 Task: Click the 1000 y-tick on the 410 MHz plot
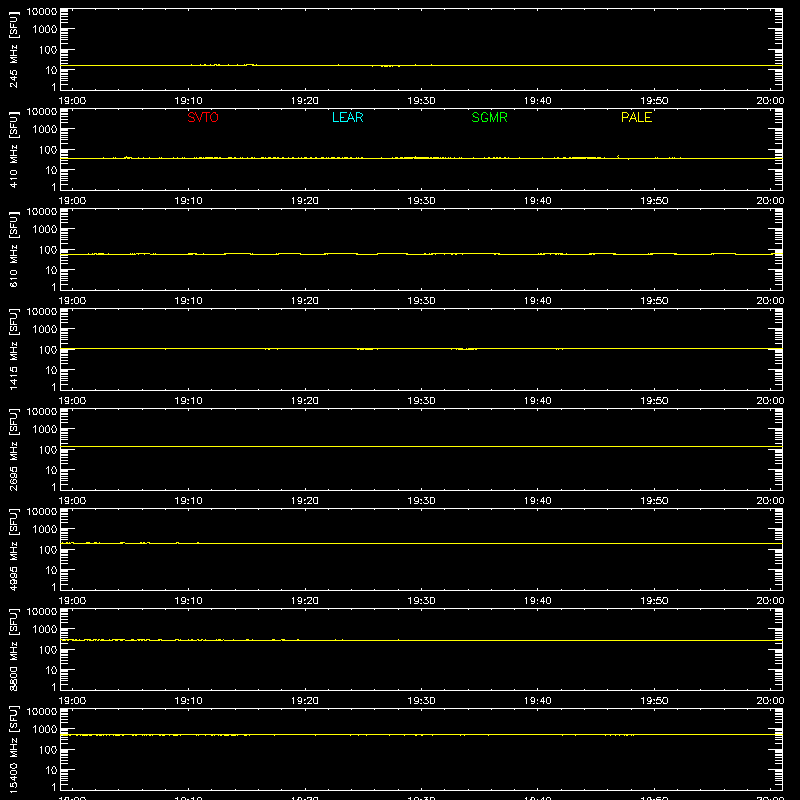pos(45,129)
